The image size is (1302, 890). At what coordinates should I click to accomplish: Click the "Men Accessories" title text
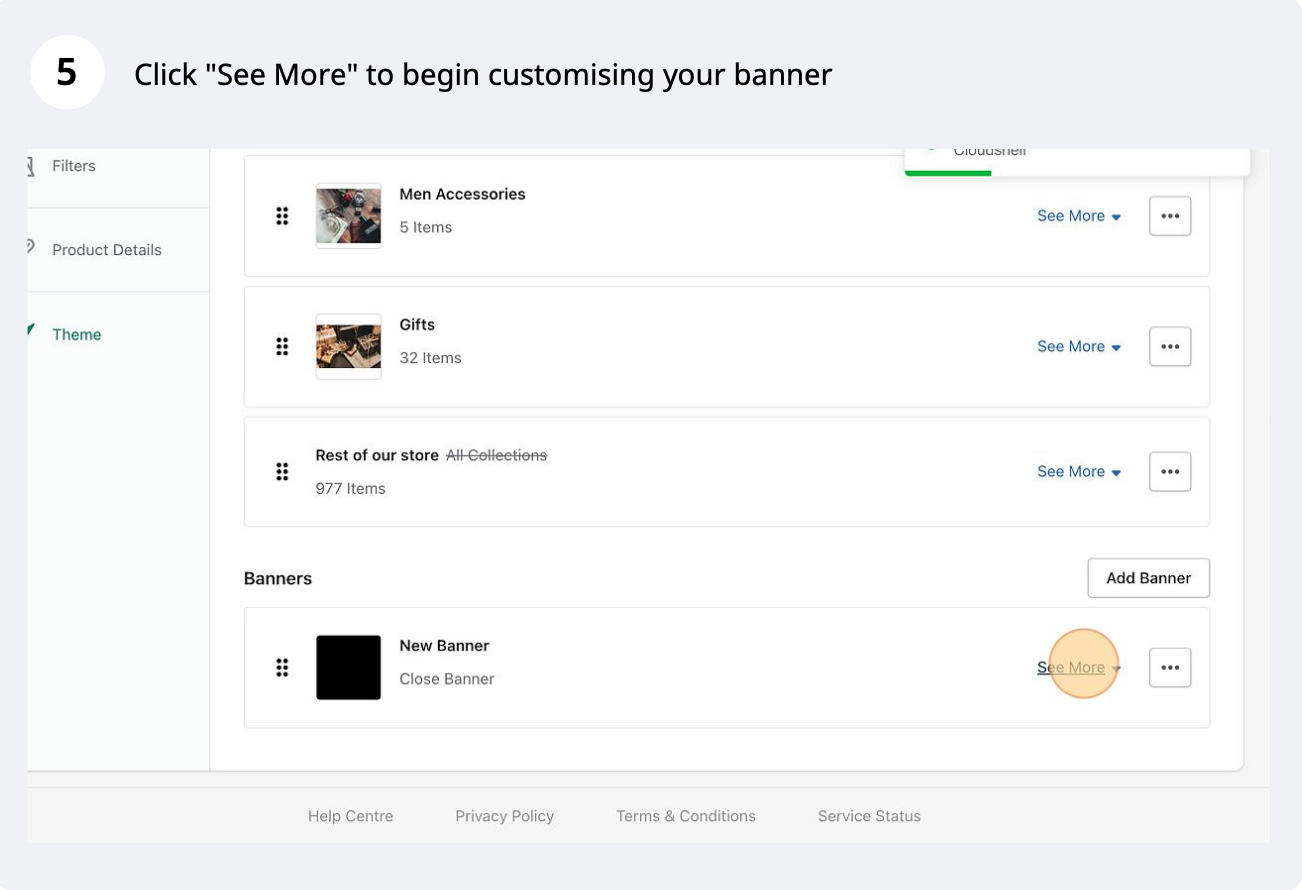462,194
